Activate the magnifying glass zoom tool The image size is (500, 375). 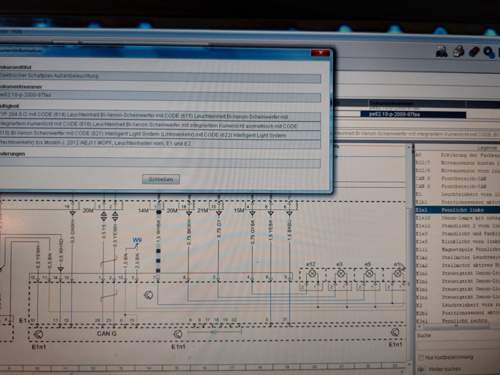[x=489, y=52]
